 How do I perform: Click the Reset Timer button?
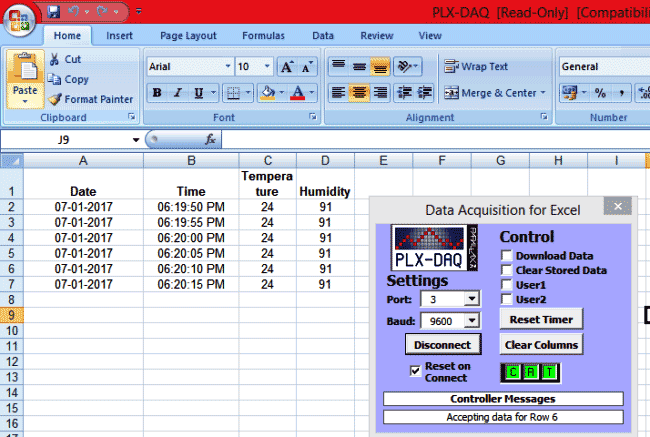click(x=541, y=319)
